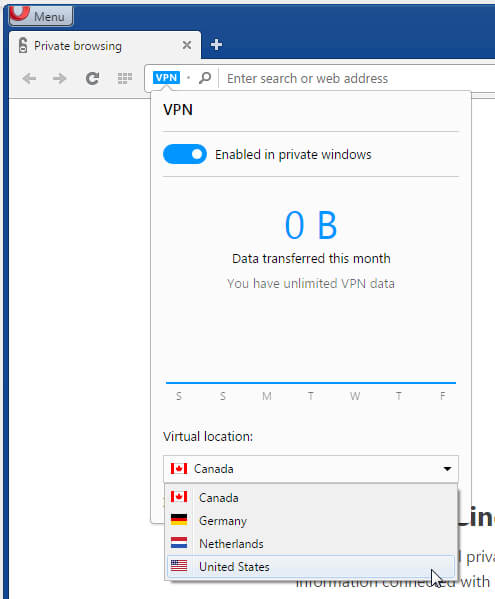Open a new tab with plus icon

[x=216, y=45]
